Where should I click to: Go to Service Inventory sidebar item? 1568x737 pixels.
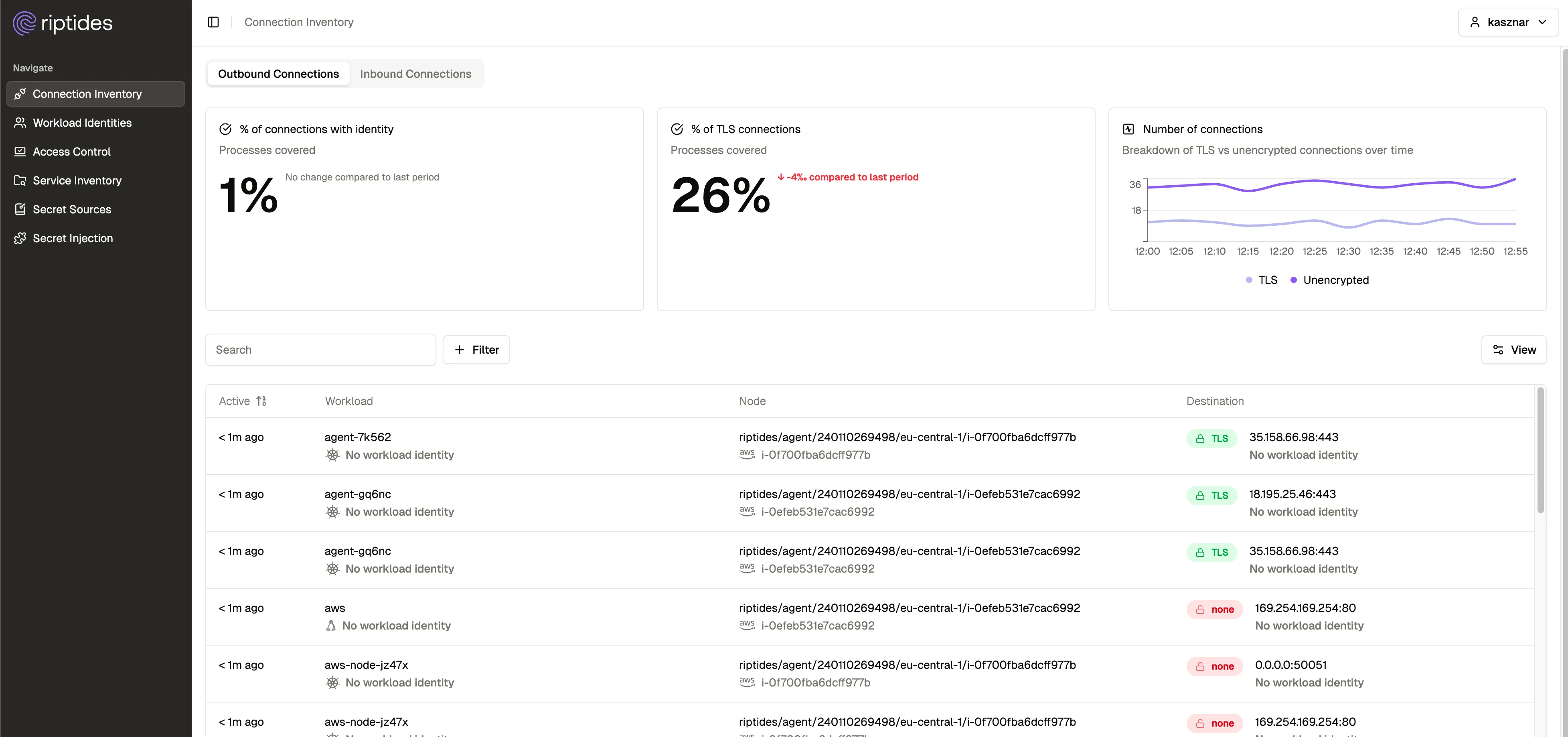click(x=77, y=181)
